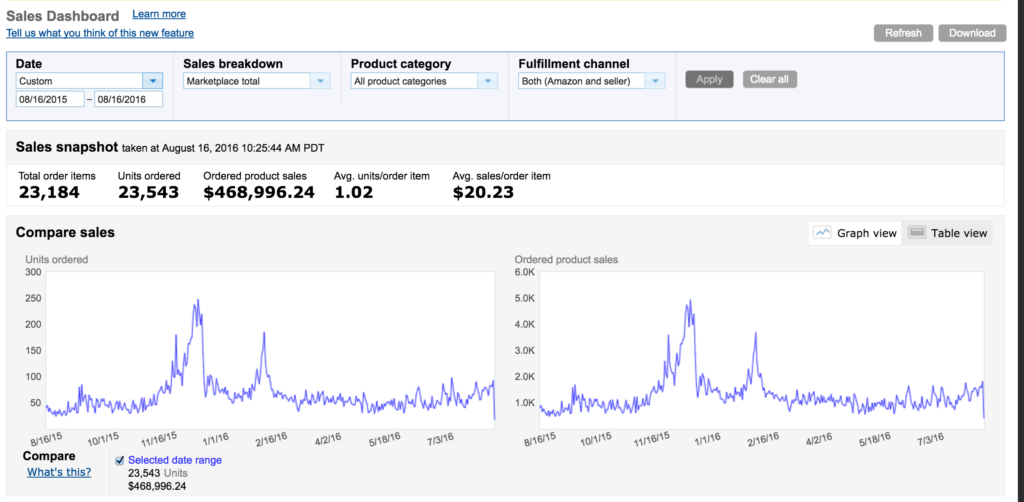This screenshot has height=502, width=1024.
Task: Click Units ordered value 23,543 in snapshot
Action: coord(148,192)
